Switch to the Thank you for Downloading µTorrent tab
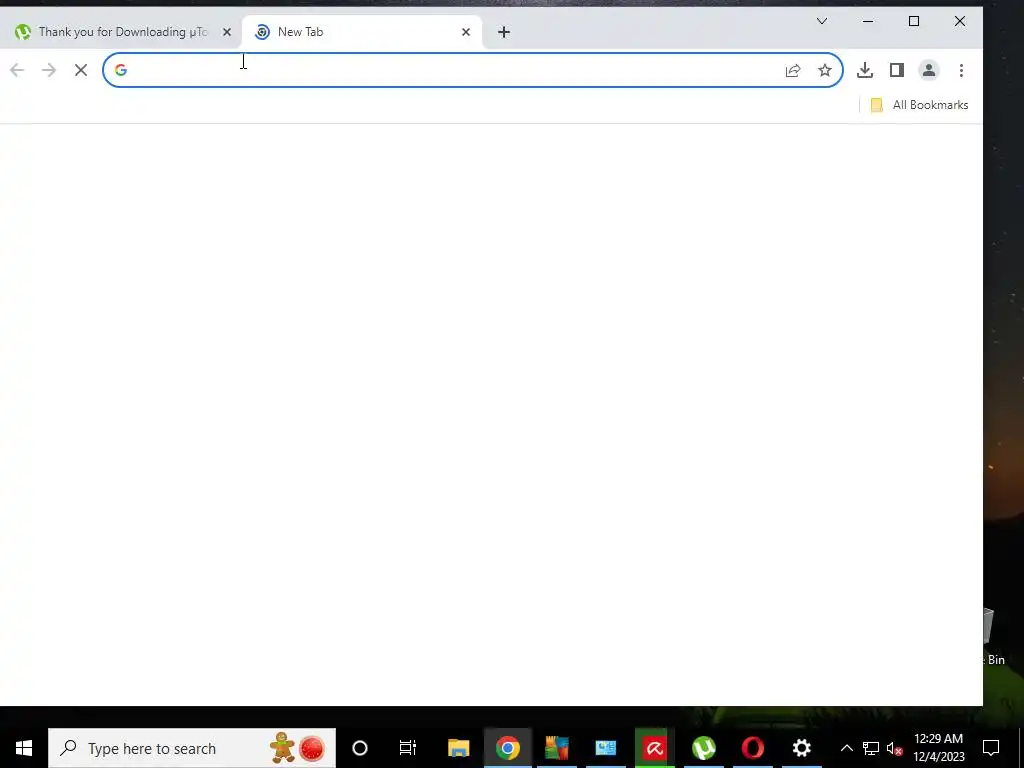 [x=121, y=32]
